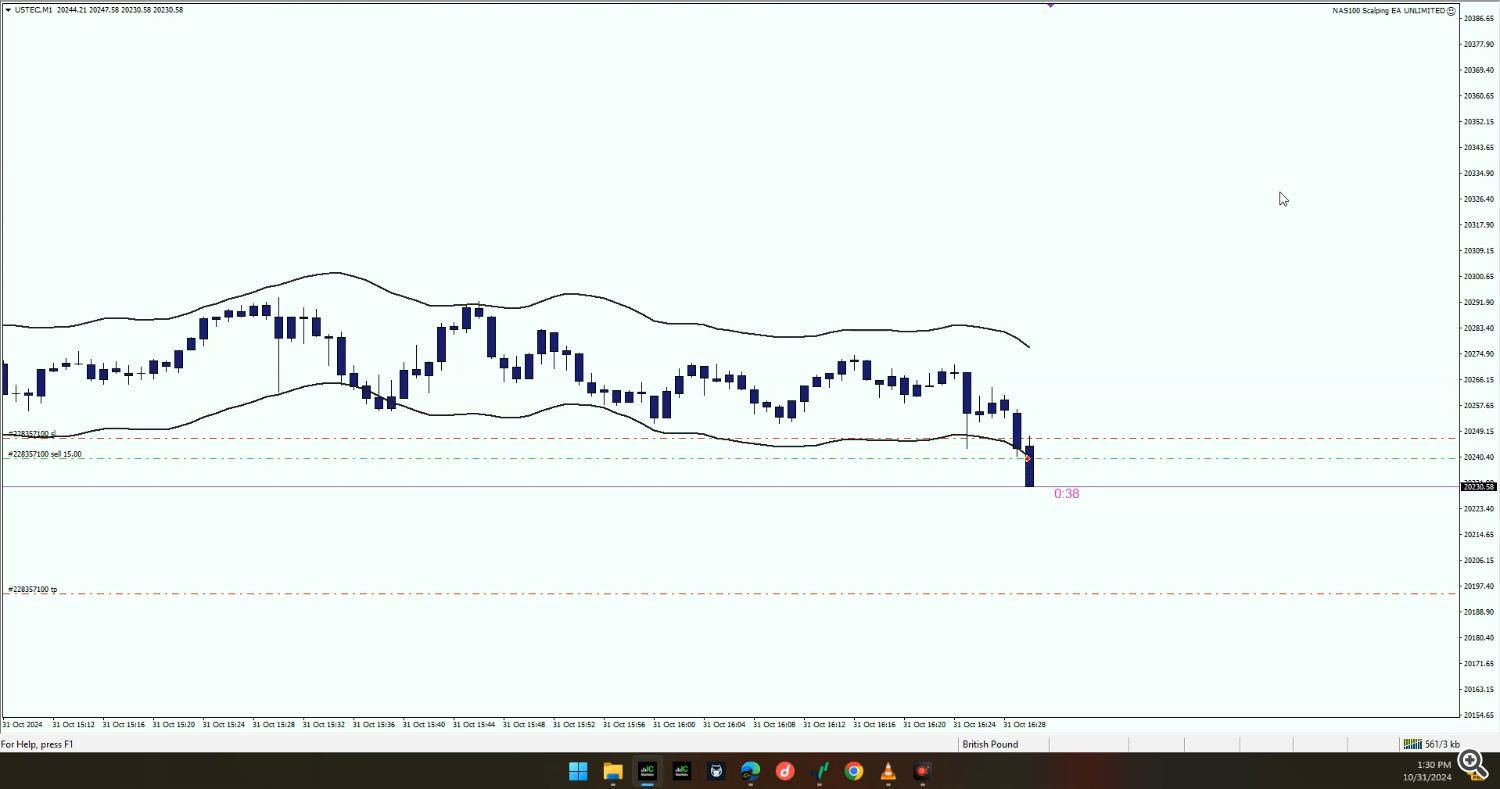
Task: Click the current price label 20230.58 on the price scale
Action: click(x=1478, y=487)
